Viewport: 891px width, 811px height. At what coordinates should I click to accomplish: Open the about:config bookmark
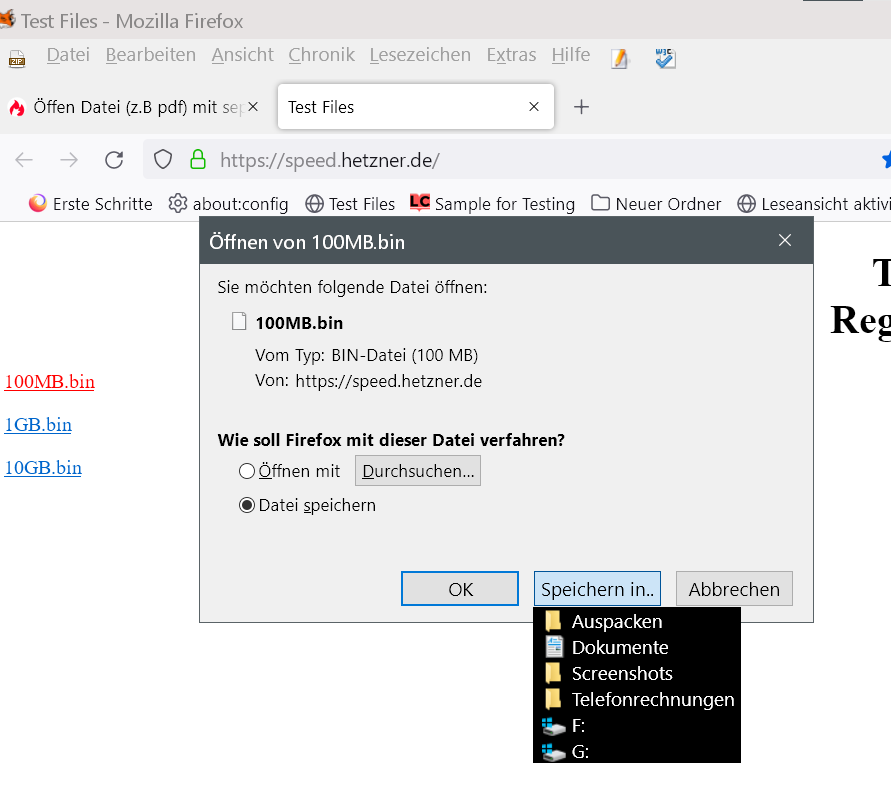click(x=228, y=204)
